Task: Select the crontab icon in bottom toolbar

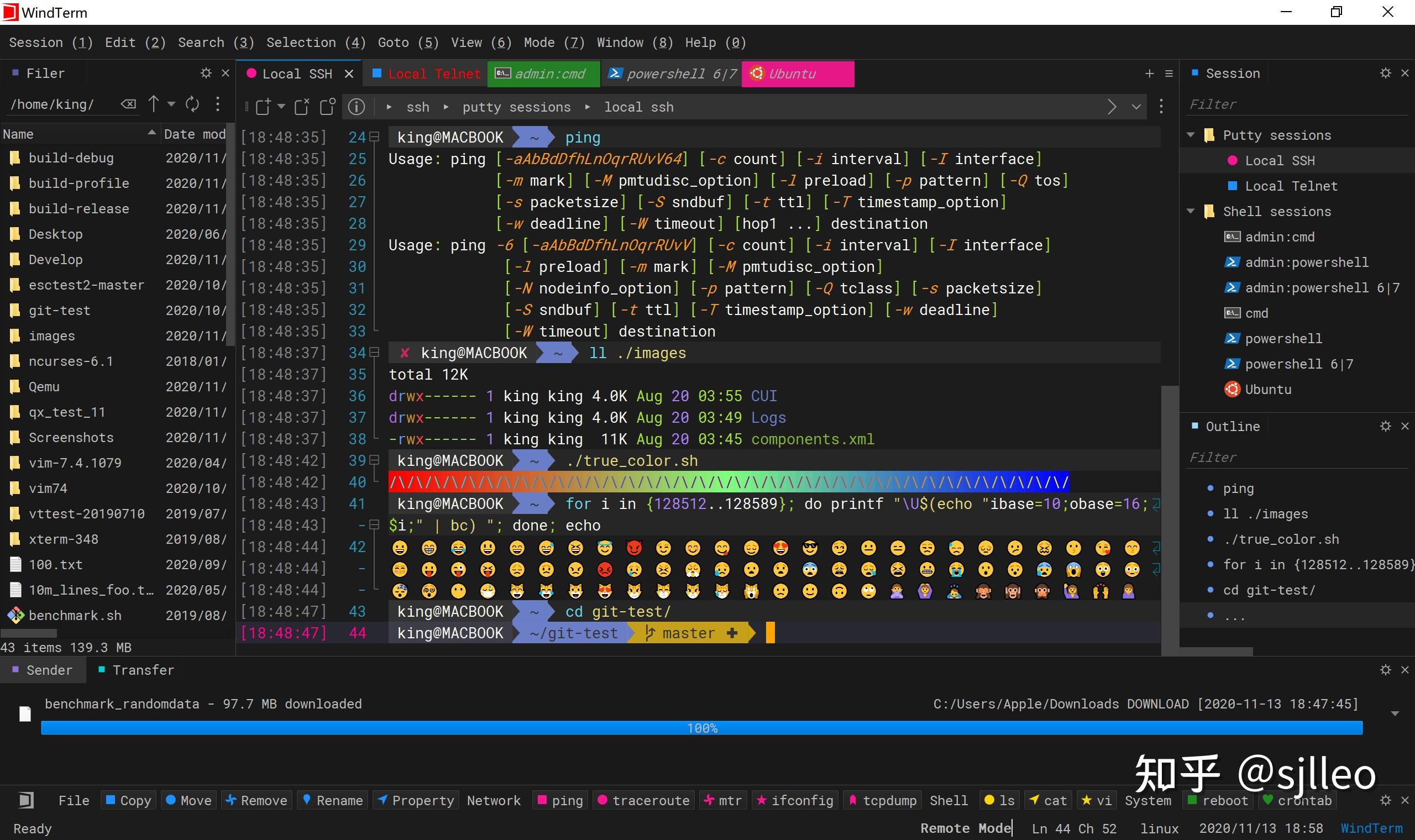Action: click(x=1269, y=800)
